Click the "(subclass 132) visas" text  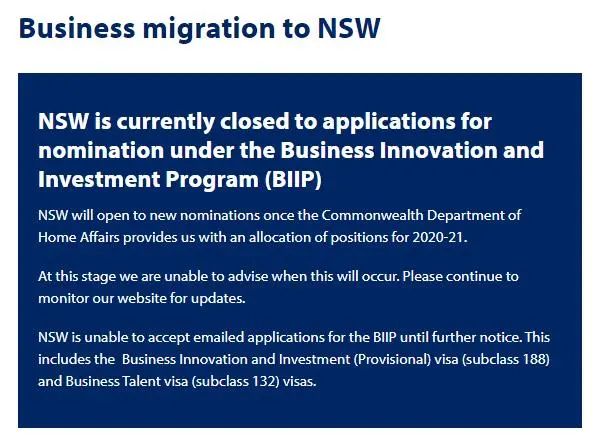254,382
